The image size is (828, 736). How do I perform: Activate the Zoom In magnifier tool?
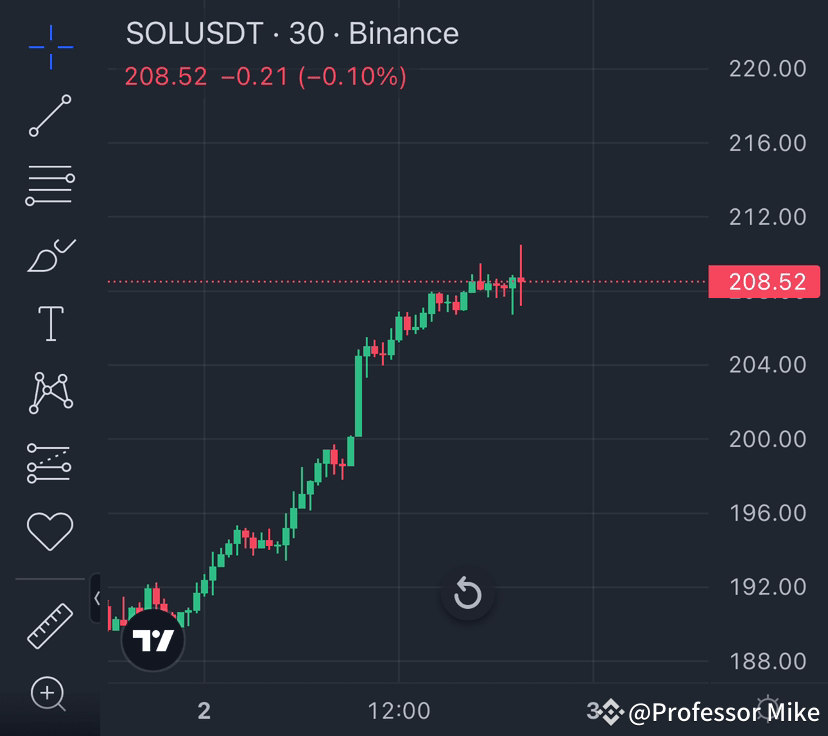click(x=48, y=690)
